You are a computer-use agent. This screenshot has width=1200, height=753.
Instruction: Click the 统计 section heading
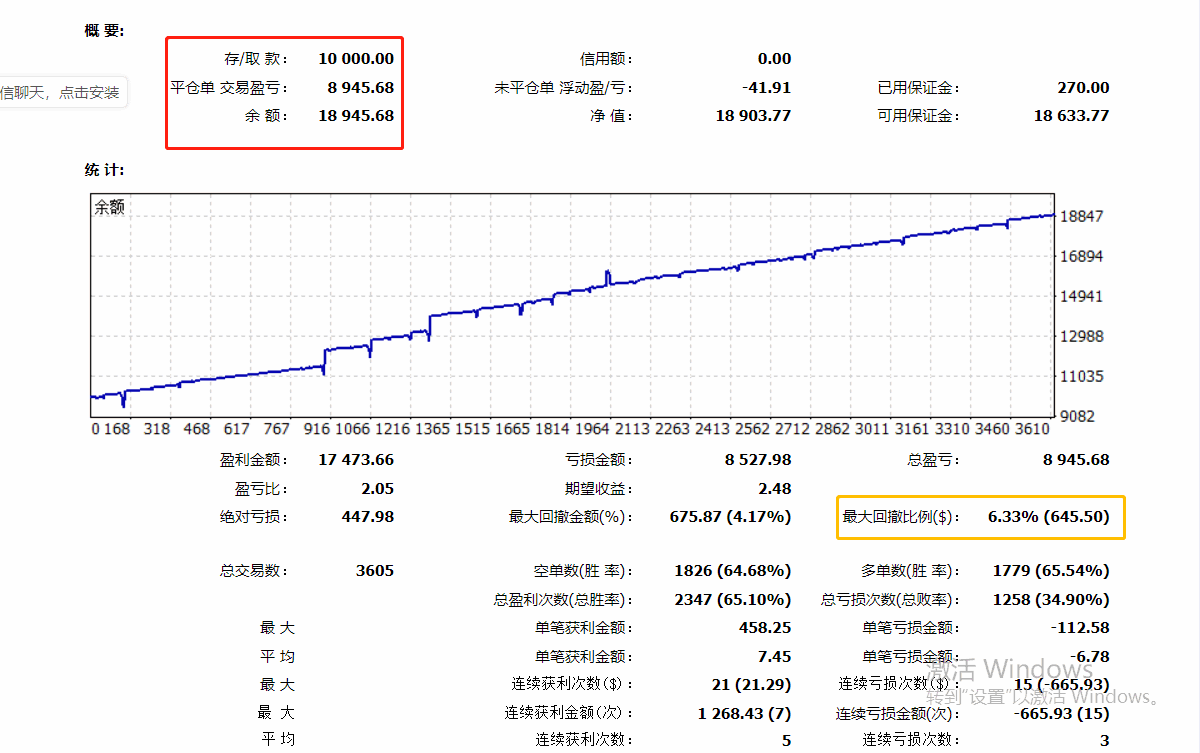coord(104,171)
